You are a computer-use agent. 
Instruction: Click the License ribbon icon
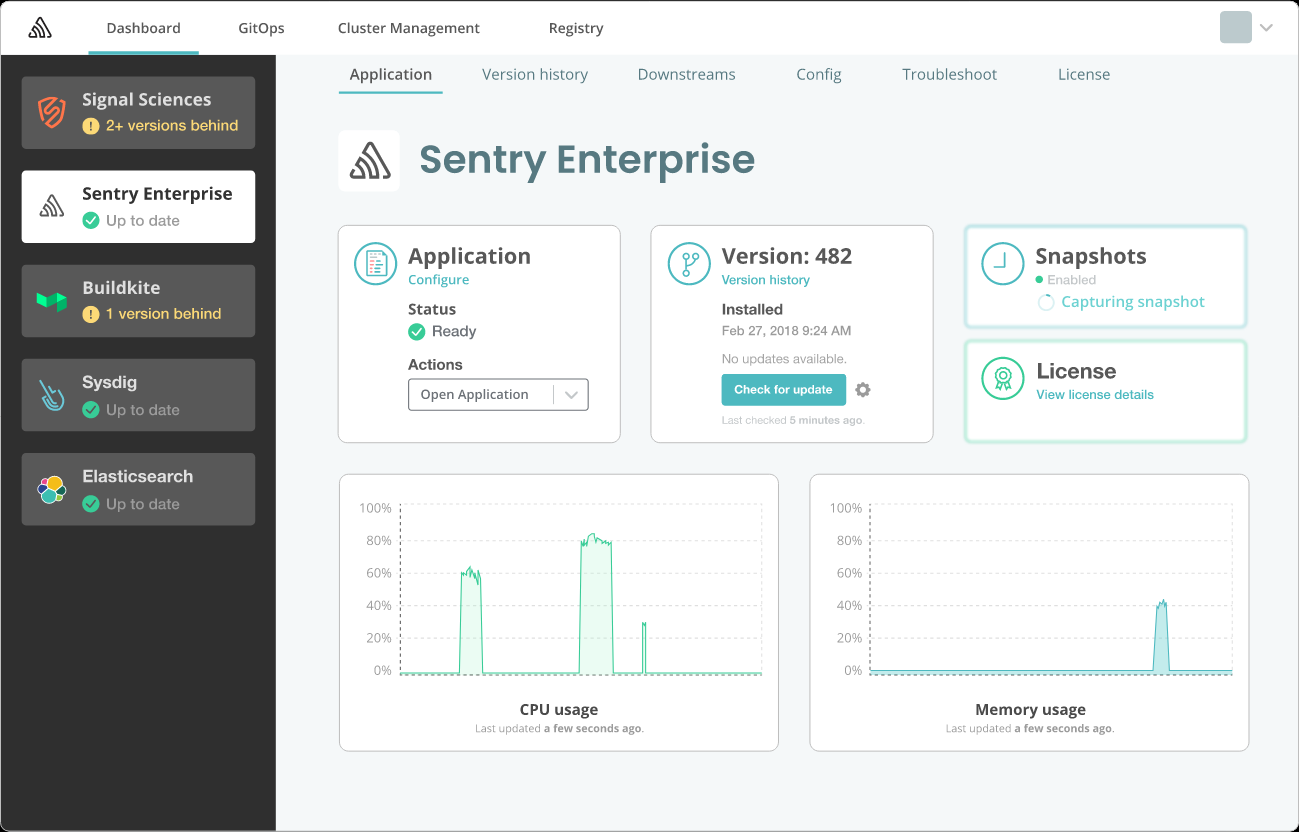pyautogui.click(x=1002, y=379)
